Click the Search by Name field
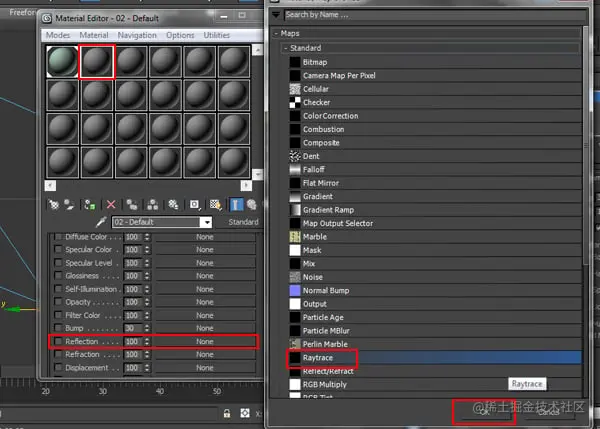Screen dimensions: 600x429 point(435,15)
